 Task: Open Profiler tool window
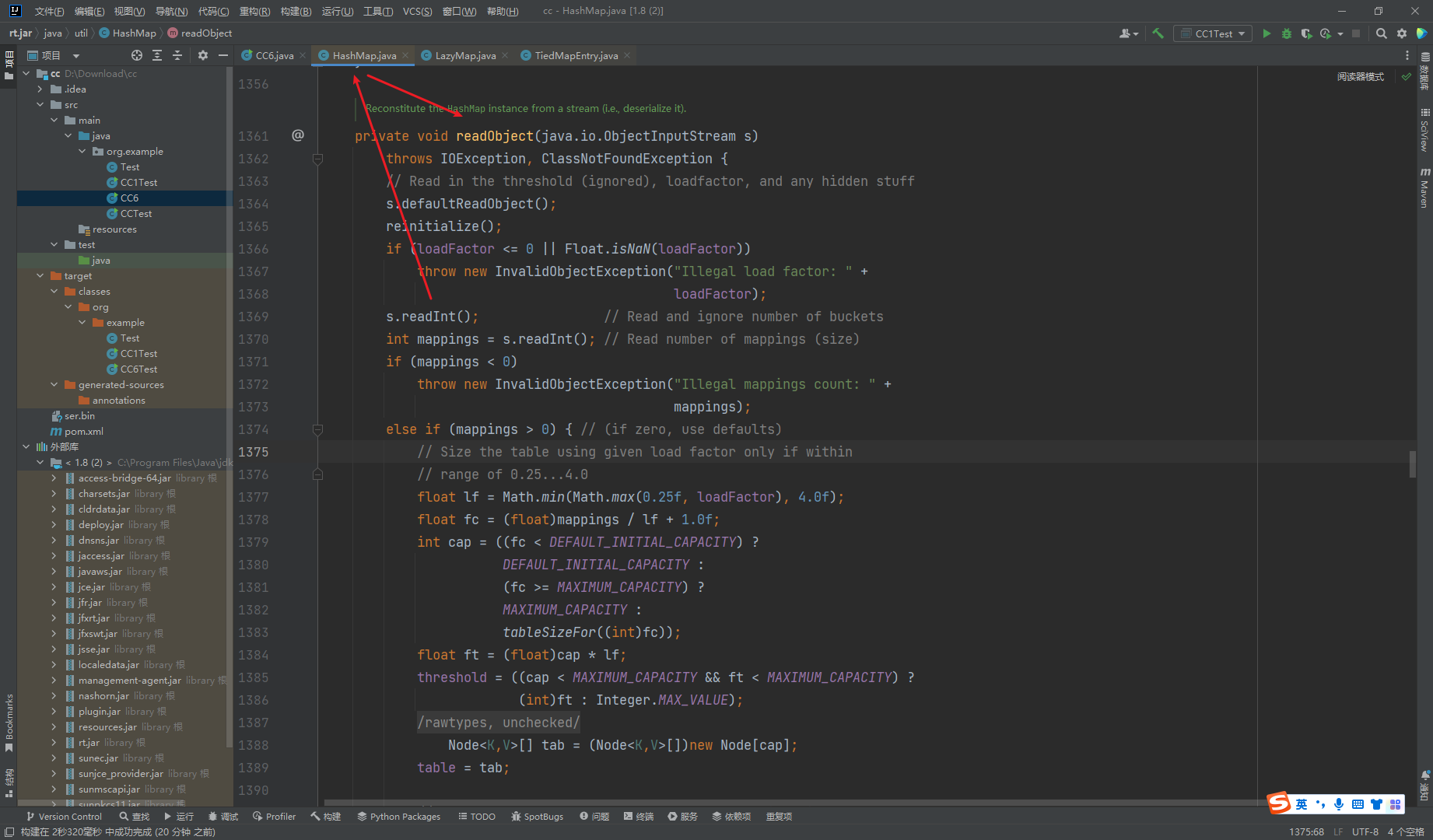coord(274,816)
